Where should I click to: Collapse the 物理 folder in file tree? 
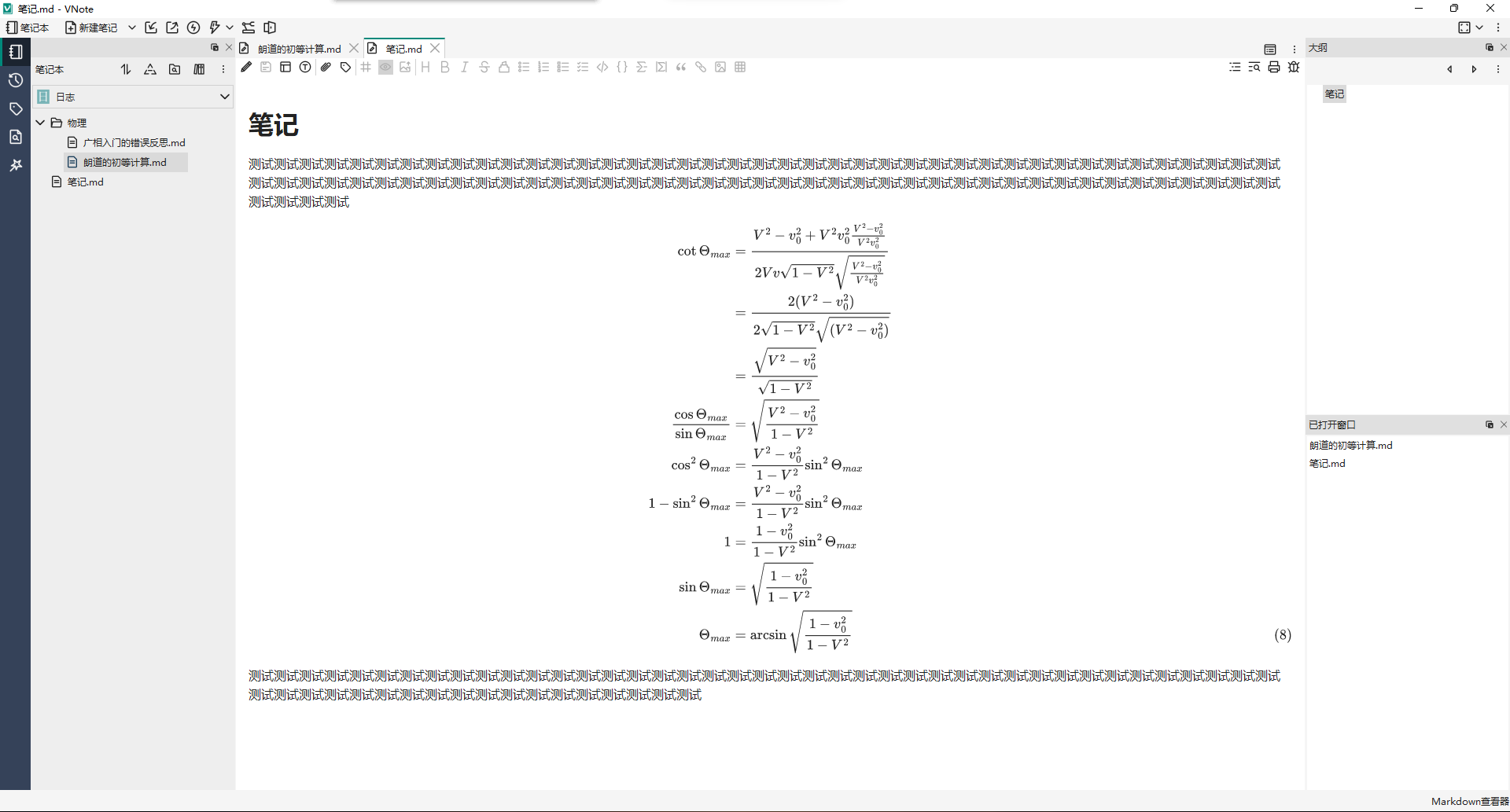point(40,123)
